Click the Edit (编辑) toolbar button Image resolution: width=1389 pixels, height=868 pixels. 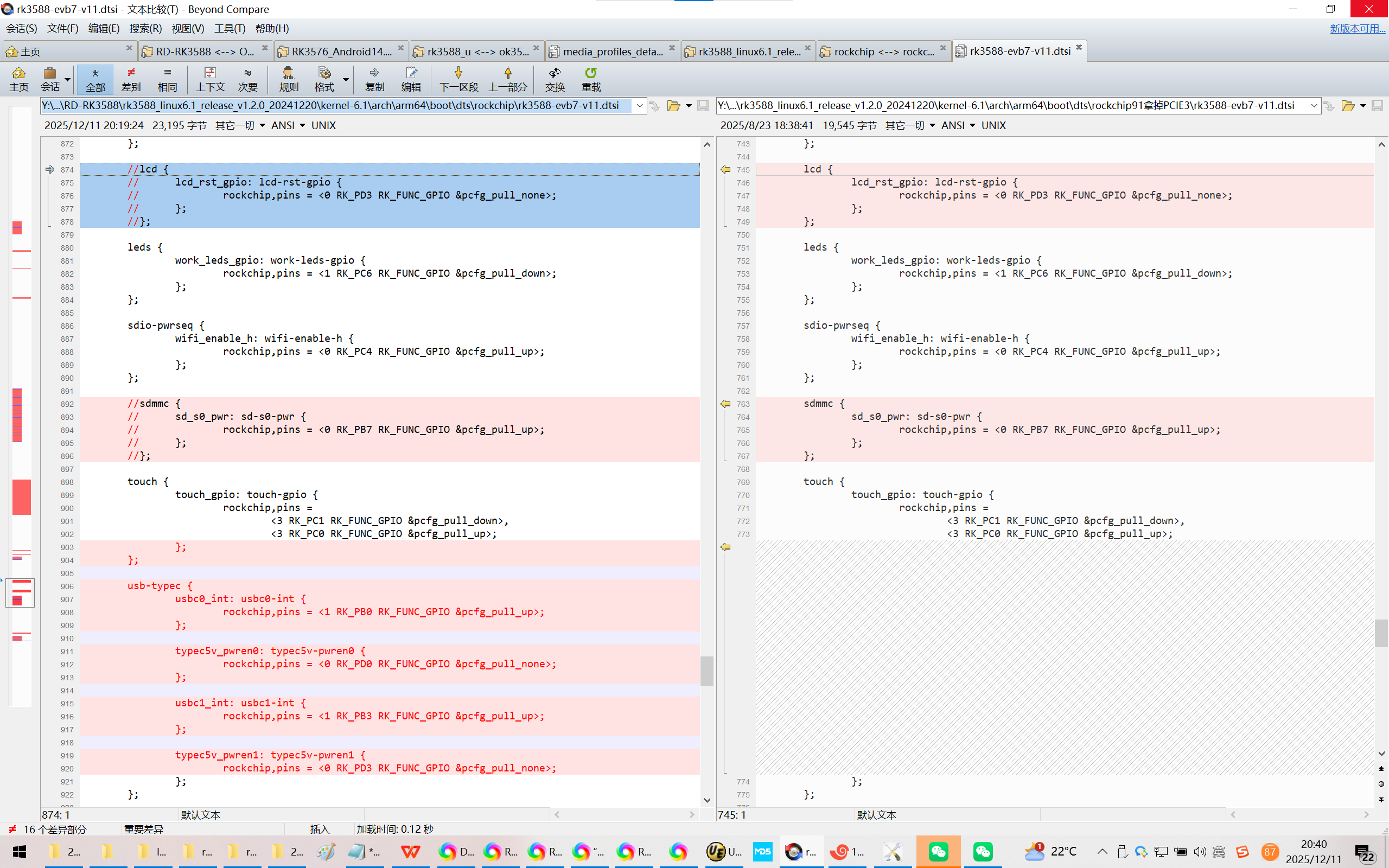click(410, 79)
